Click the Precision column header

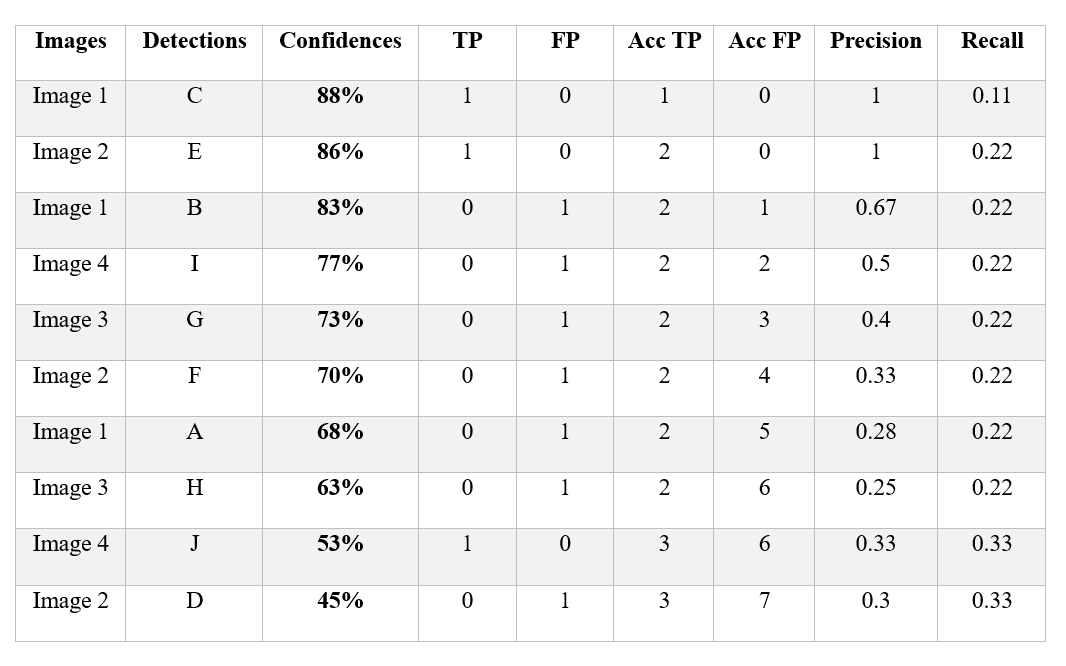click(x=876, y=41)
